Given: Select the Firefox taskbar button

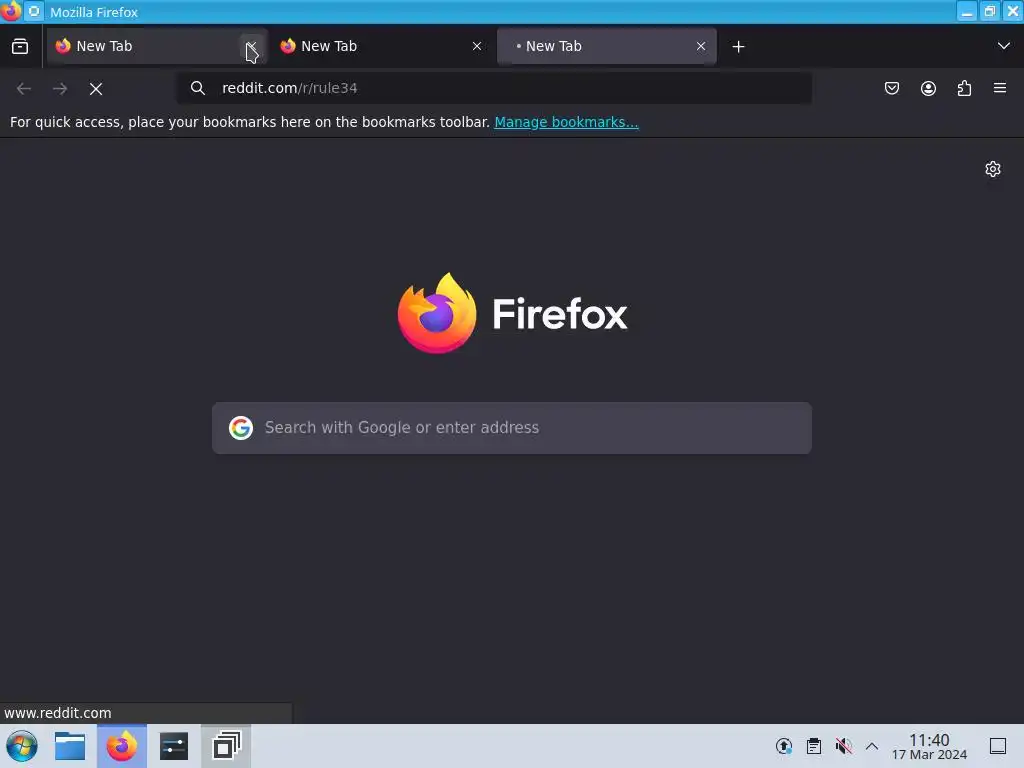Looking at the screenshot, I should click(x=121, y=746).
